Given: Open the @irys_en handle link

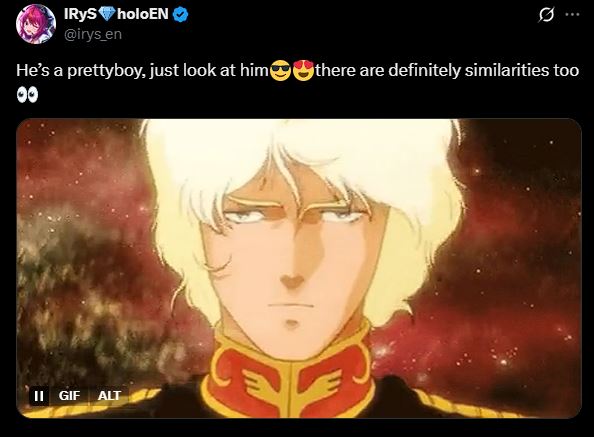Looking at the screenshot, I should (93, 34).
